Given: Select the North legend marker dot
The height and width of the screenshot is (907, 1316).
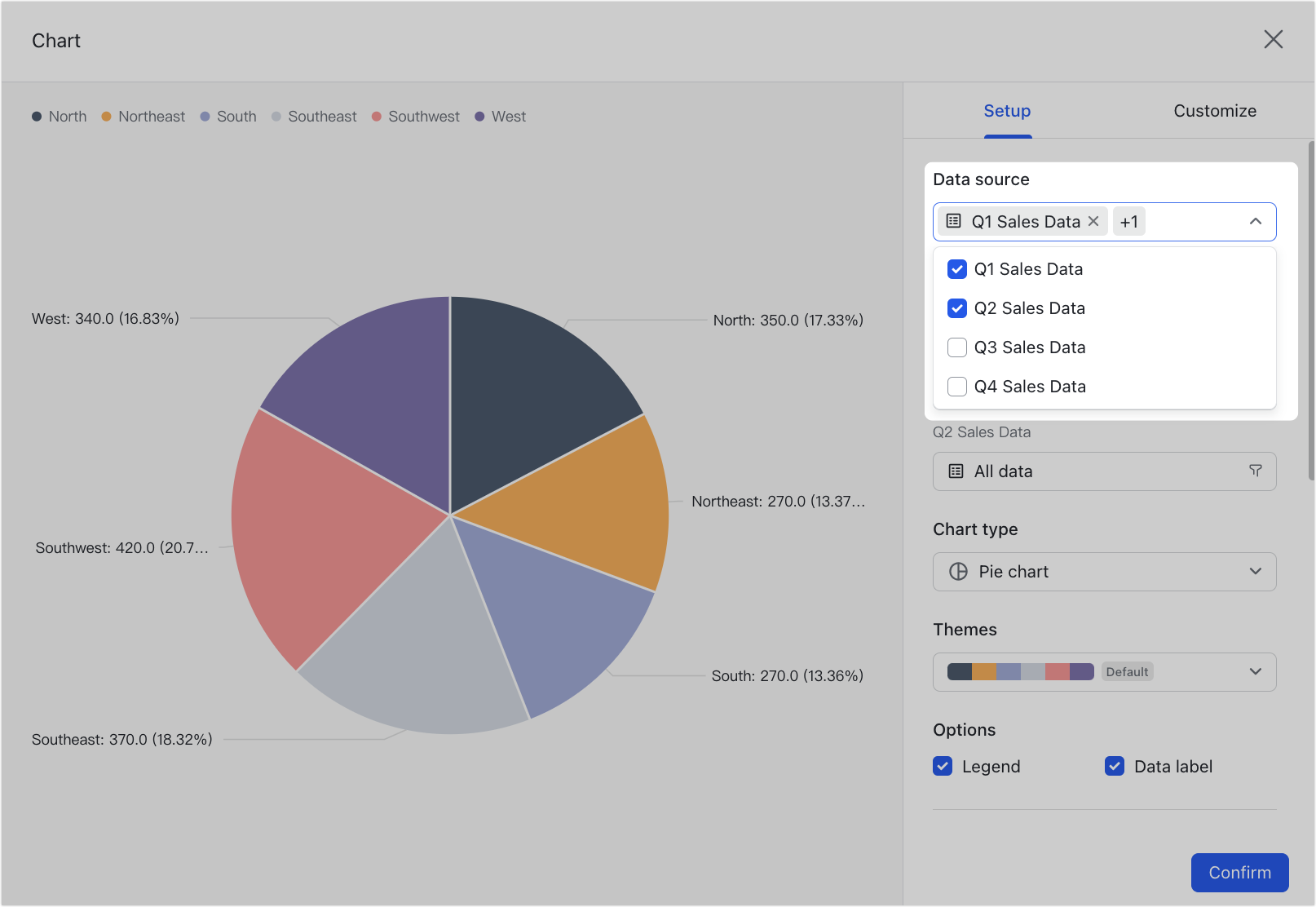Looking at the screenshot, I should point(36,116).
